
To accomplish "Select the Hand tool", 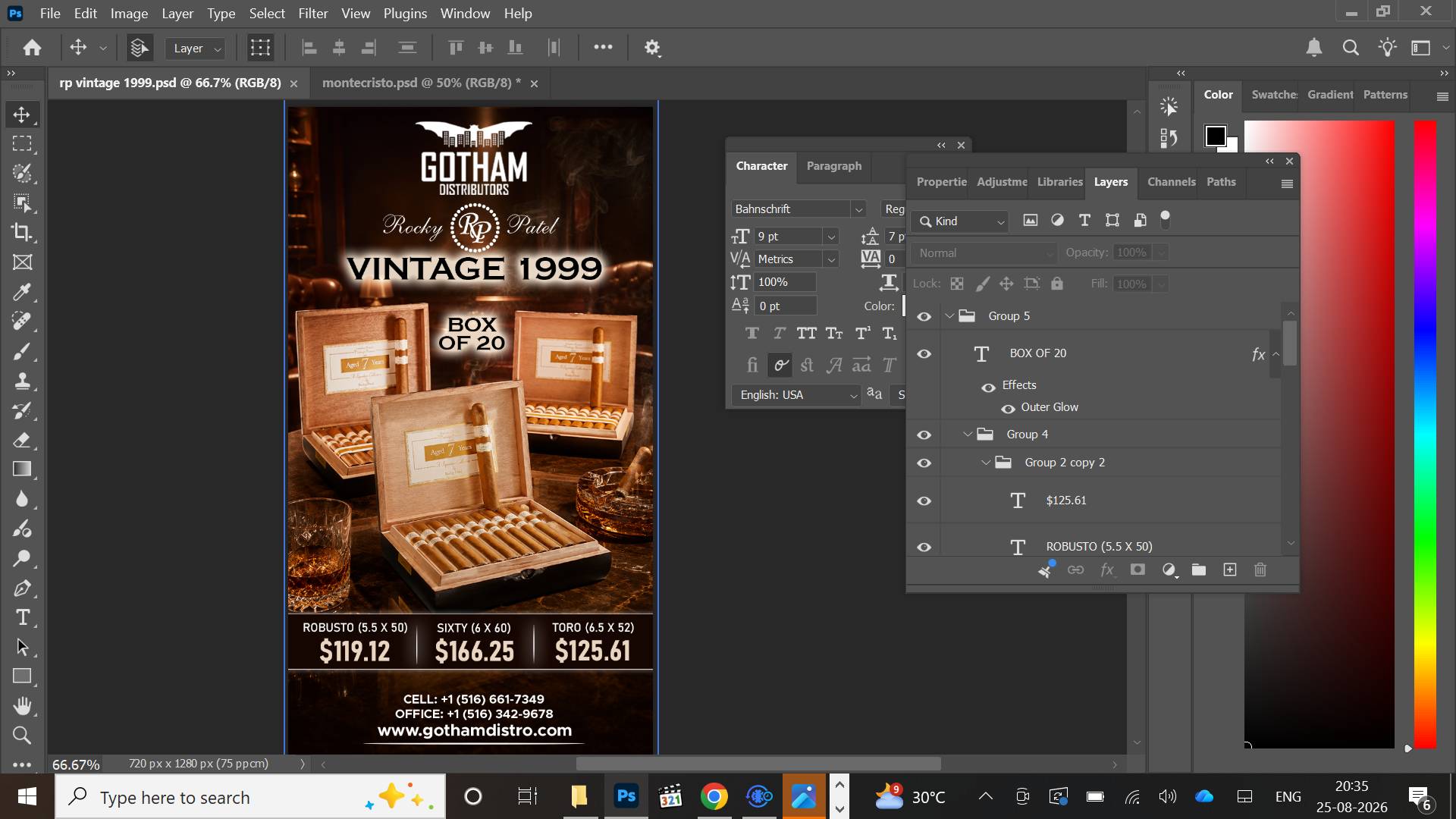I will [22, 706].
